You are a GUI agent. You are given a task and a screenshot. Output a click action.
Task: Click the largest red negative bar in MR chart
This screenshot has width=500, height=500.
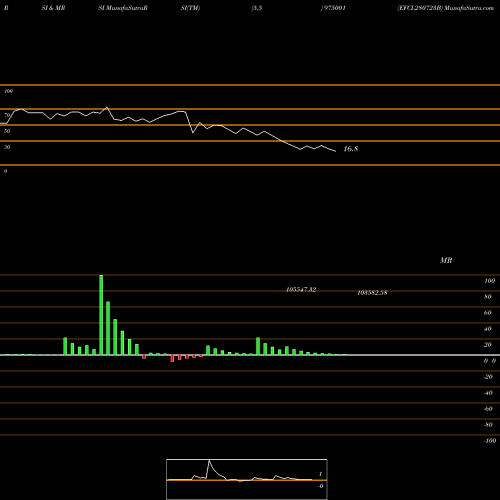172,358
